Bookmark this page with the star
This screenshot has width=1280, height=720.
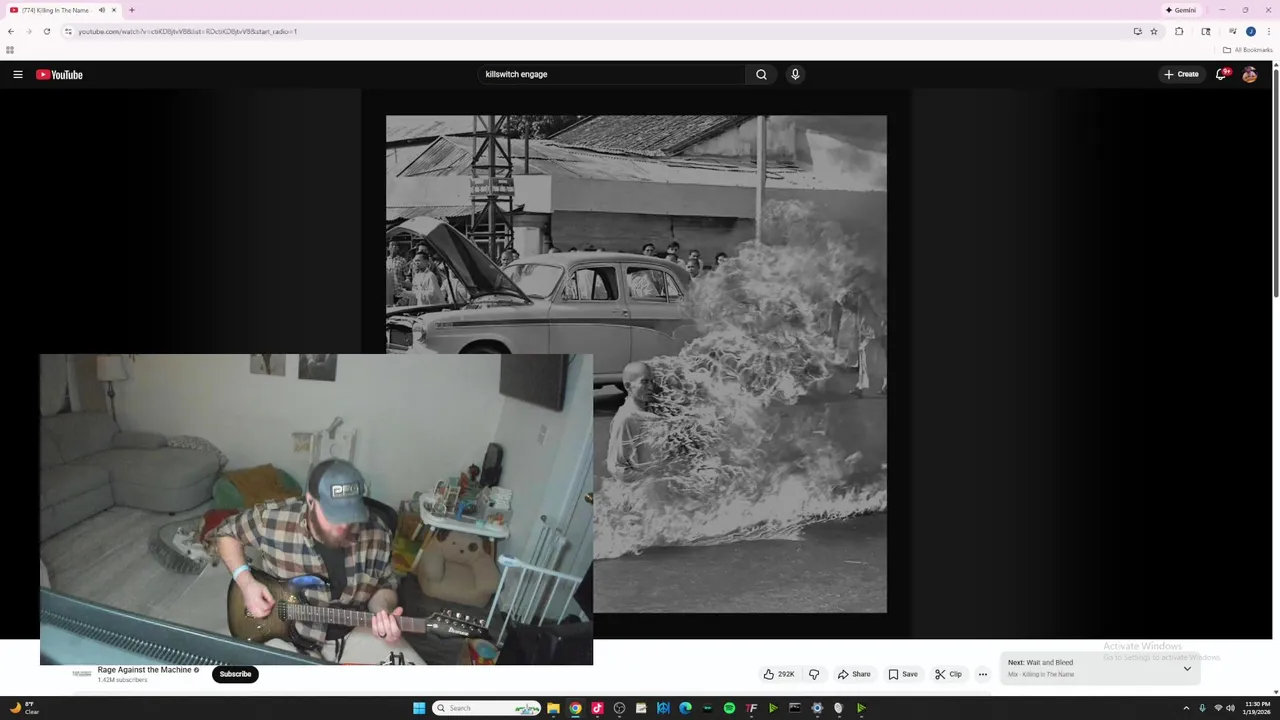click(1154, 31)
